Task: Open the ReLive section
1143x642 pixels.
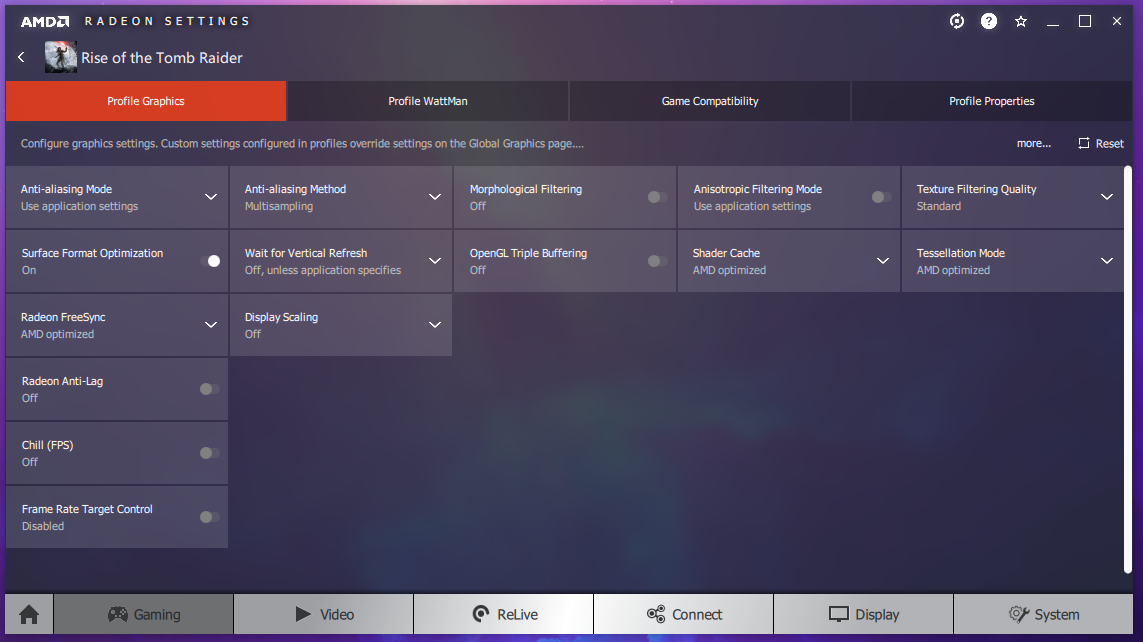Action: 504,614
